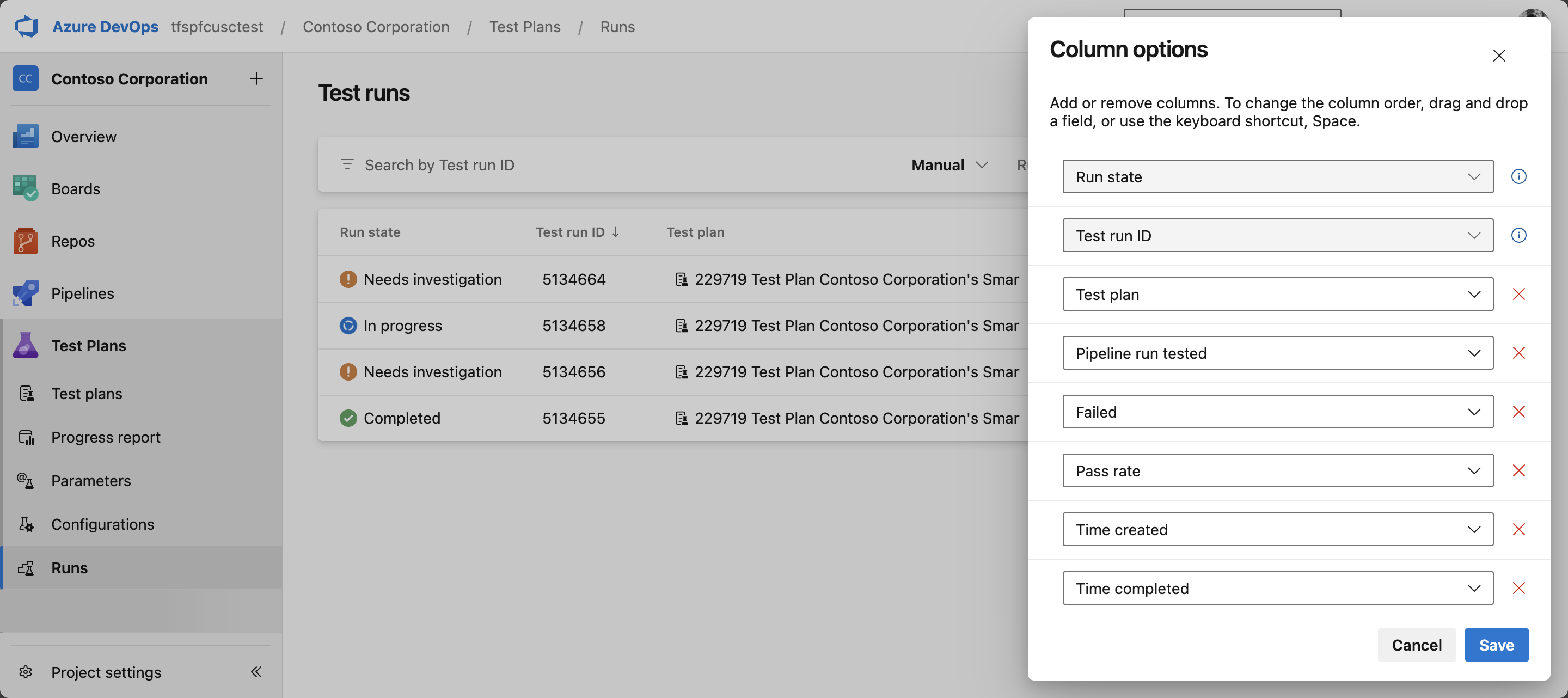Open the Pipelines section
The width and height of the screenshot is (1568, 698).
tap(83, 293)
